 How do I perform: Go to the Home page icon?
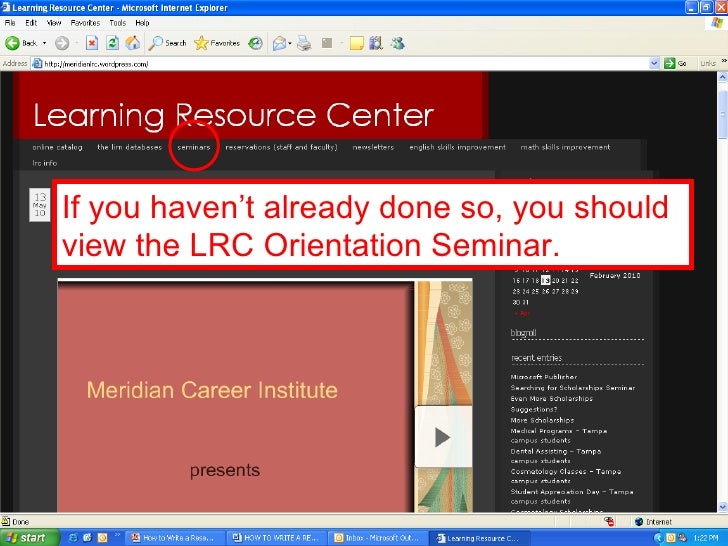click(x=133, y=43)
